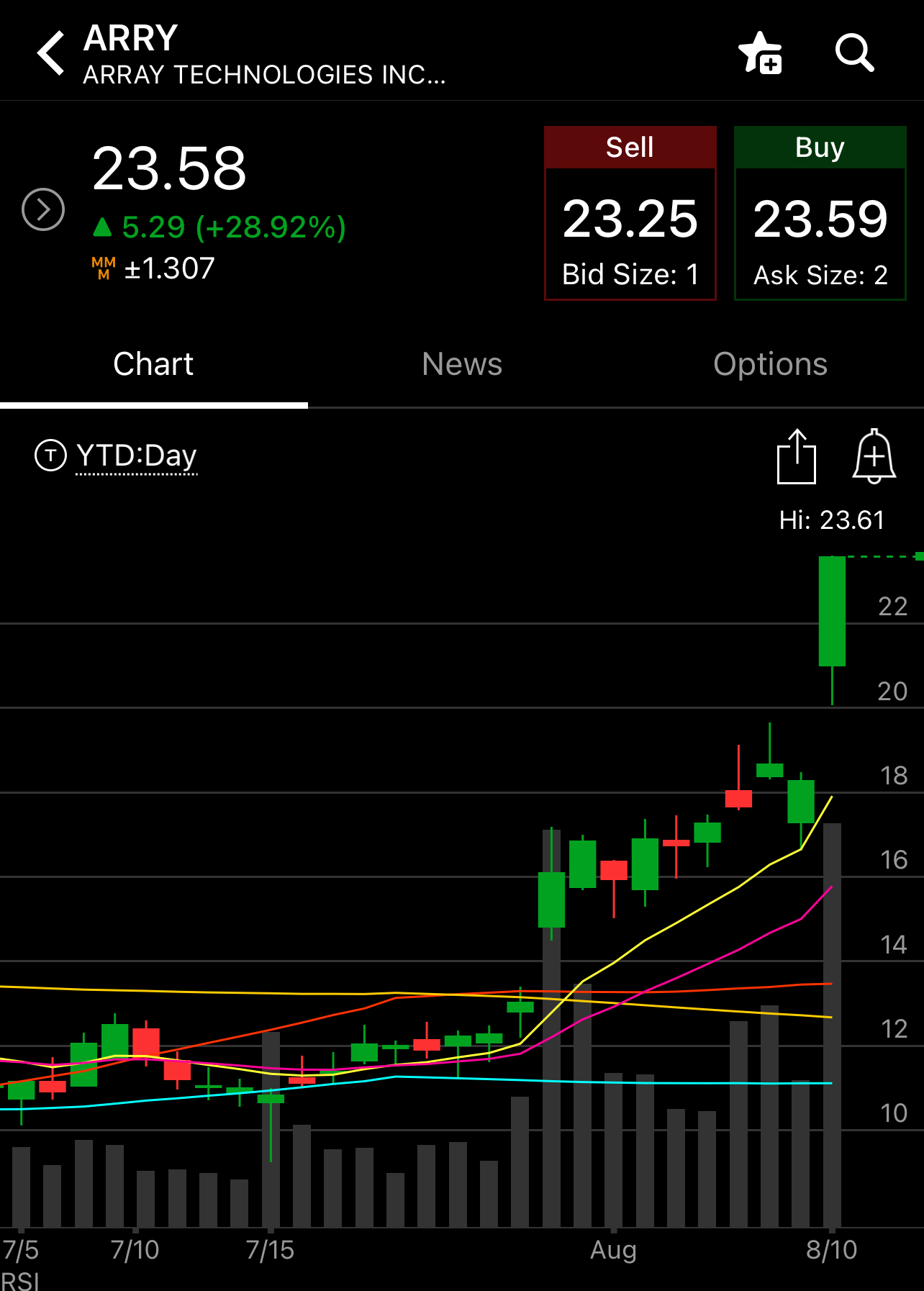Tap the ±1.307 expected move value

coord(170,269)
